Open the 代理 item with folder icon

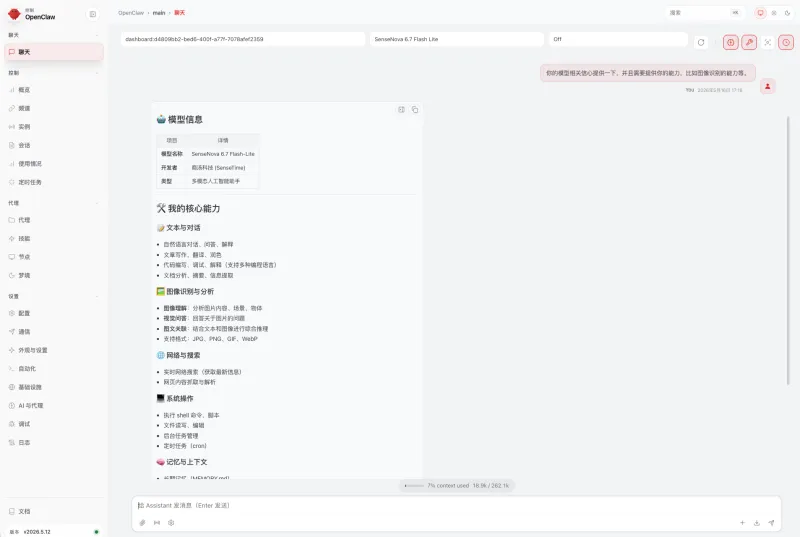[x=54, y=220]
